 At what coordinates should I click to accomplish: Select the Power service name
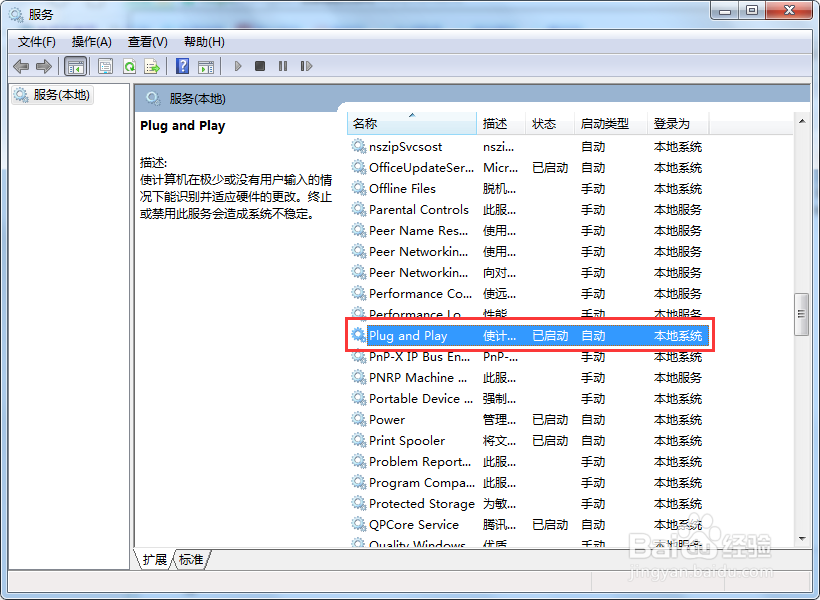(x=387, y=420)
